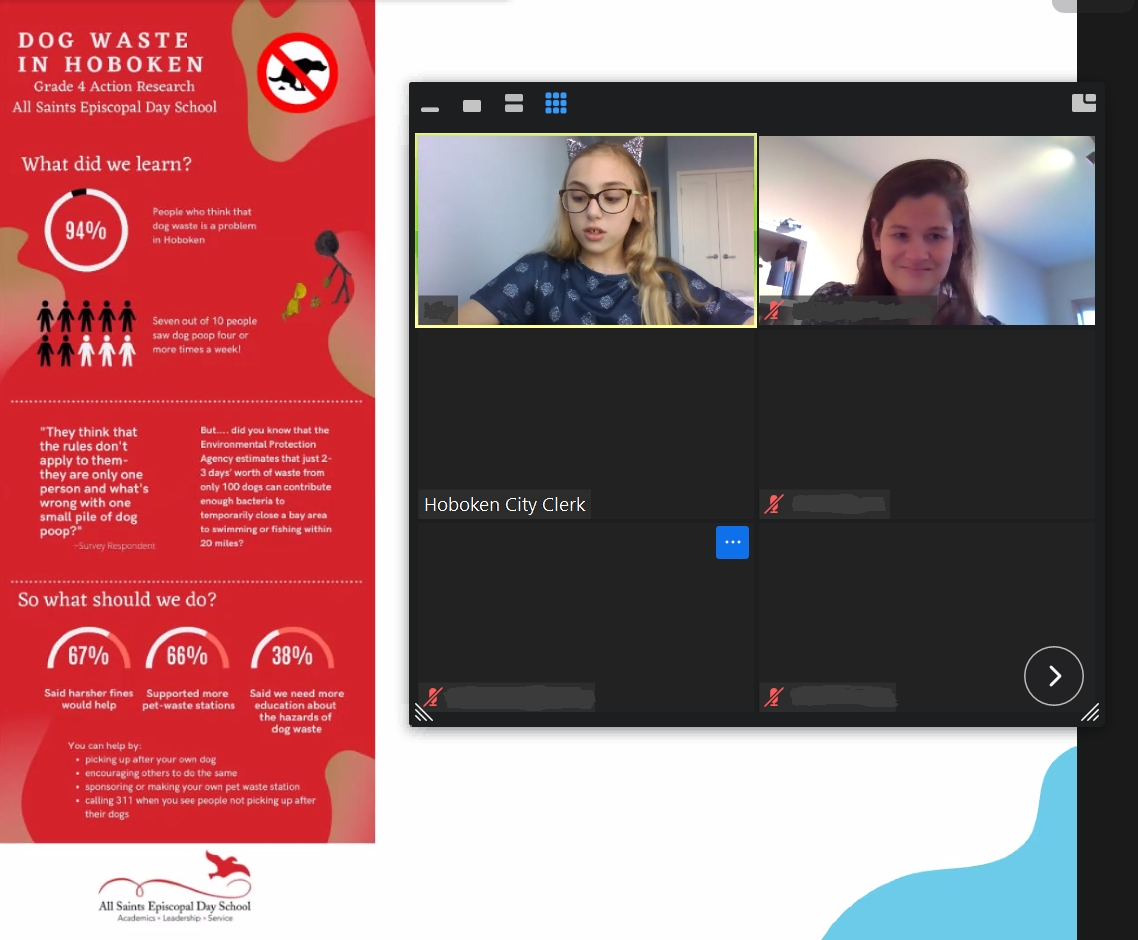1138x940 pixels.
Task: Select the active speaker girl's video tile
Action: 585,230
